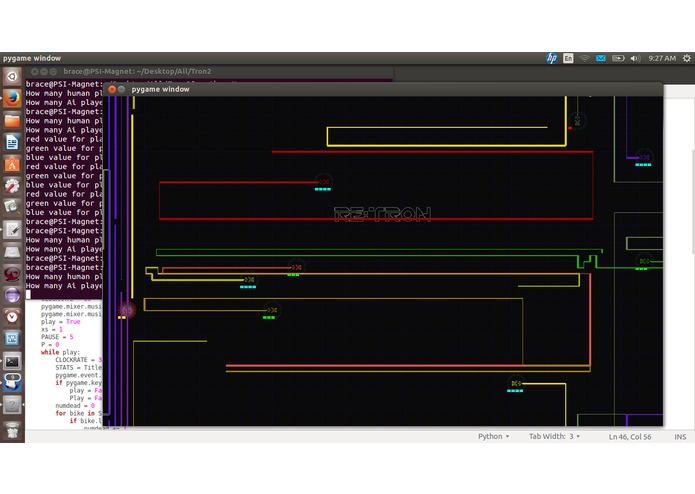The image size is (695, 494).
Task: Open the 9:27 AM clock menu
Action: pos(662,58)
